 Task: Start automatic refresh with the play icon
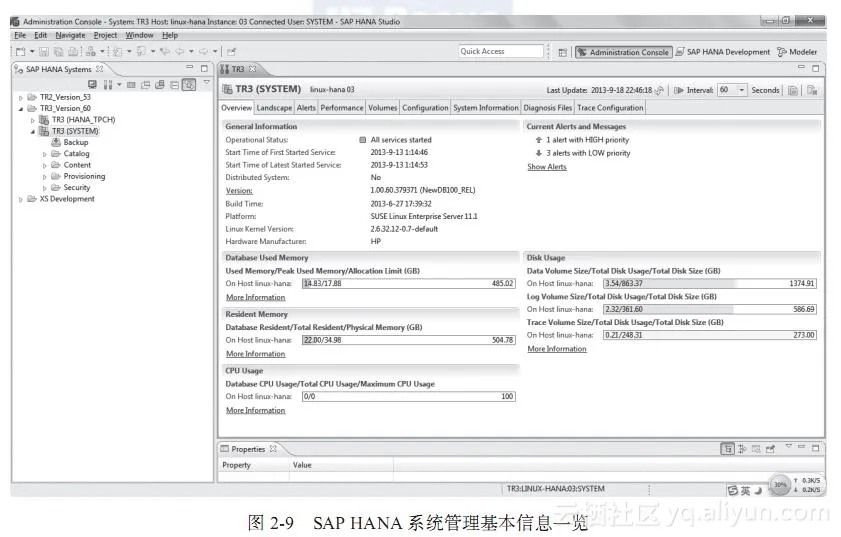click(678, 90)
